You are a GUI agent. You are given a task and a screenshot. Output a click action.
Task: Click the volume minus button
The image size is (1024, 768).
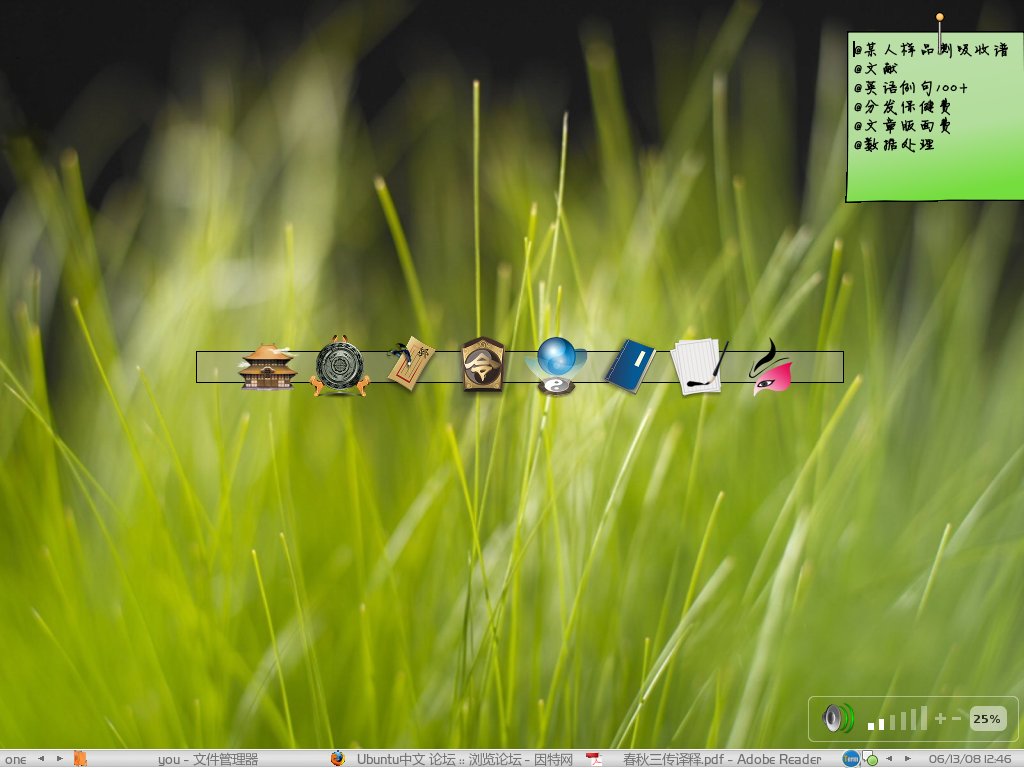pyautogui.click(x=957, y=718)
